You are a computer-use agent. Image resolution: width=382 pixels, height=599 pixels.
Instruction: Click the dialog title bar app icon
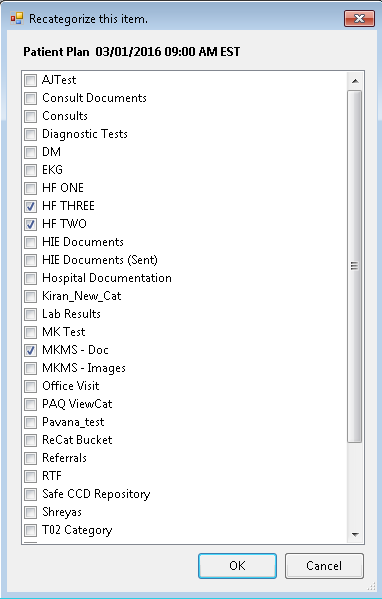[x=17, y=18]
